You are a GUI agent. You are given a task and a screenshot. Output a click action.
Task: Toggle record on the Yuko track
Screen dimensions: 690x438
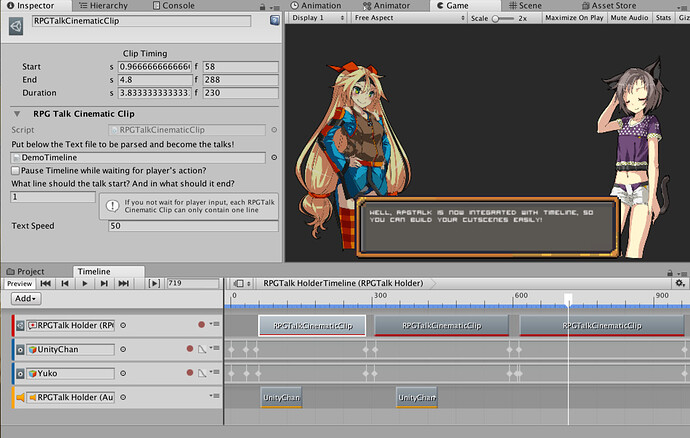pos(190,372)
